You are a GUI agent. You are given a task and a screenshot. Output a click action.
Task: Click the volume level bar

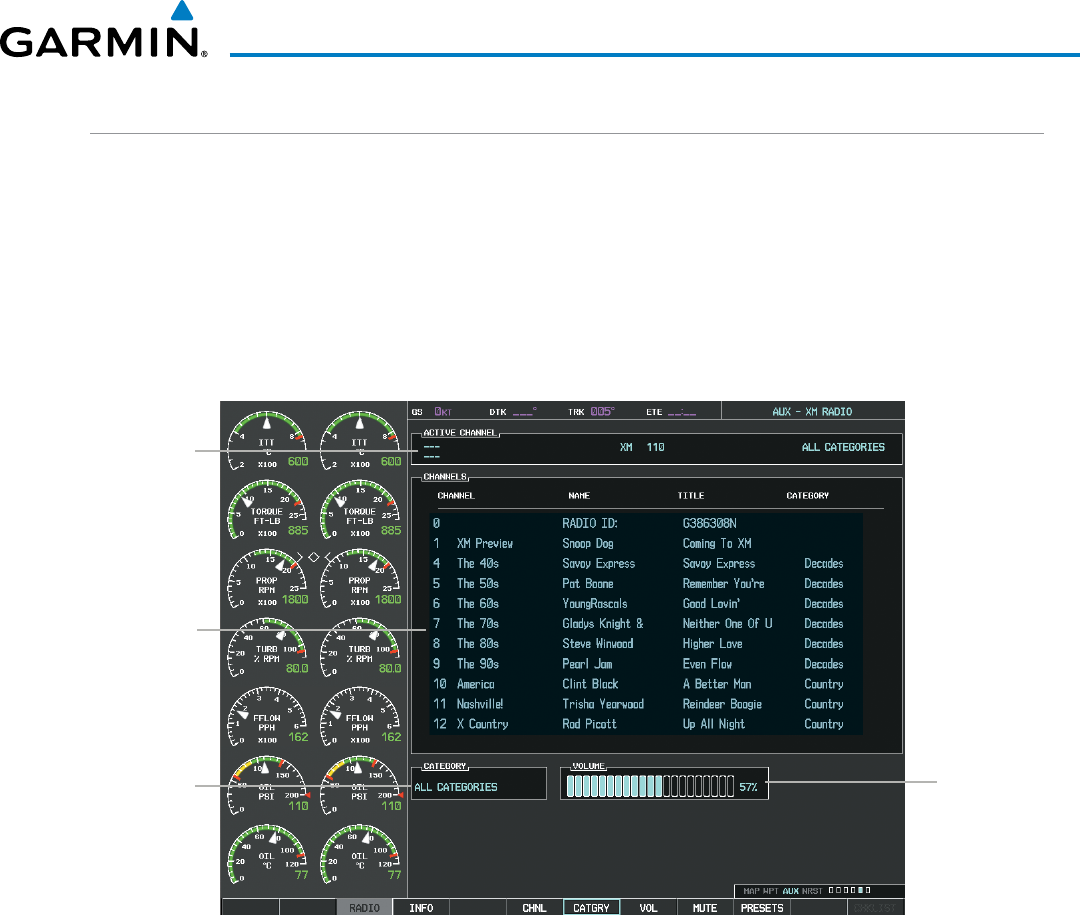coord(650,786)
